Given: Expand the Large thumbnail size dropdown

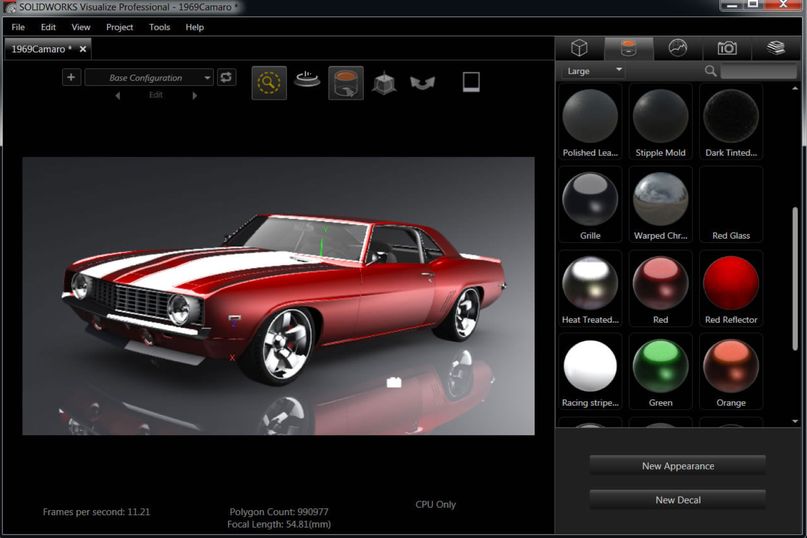Looking at the screenshot, I should (x=594, y=71).
